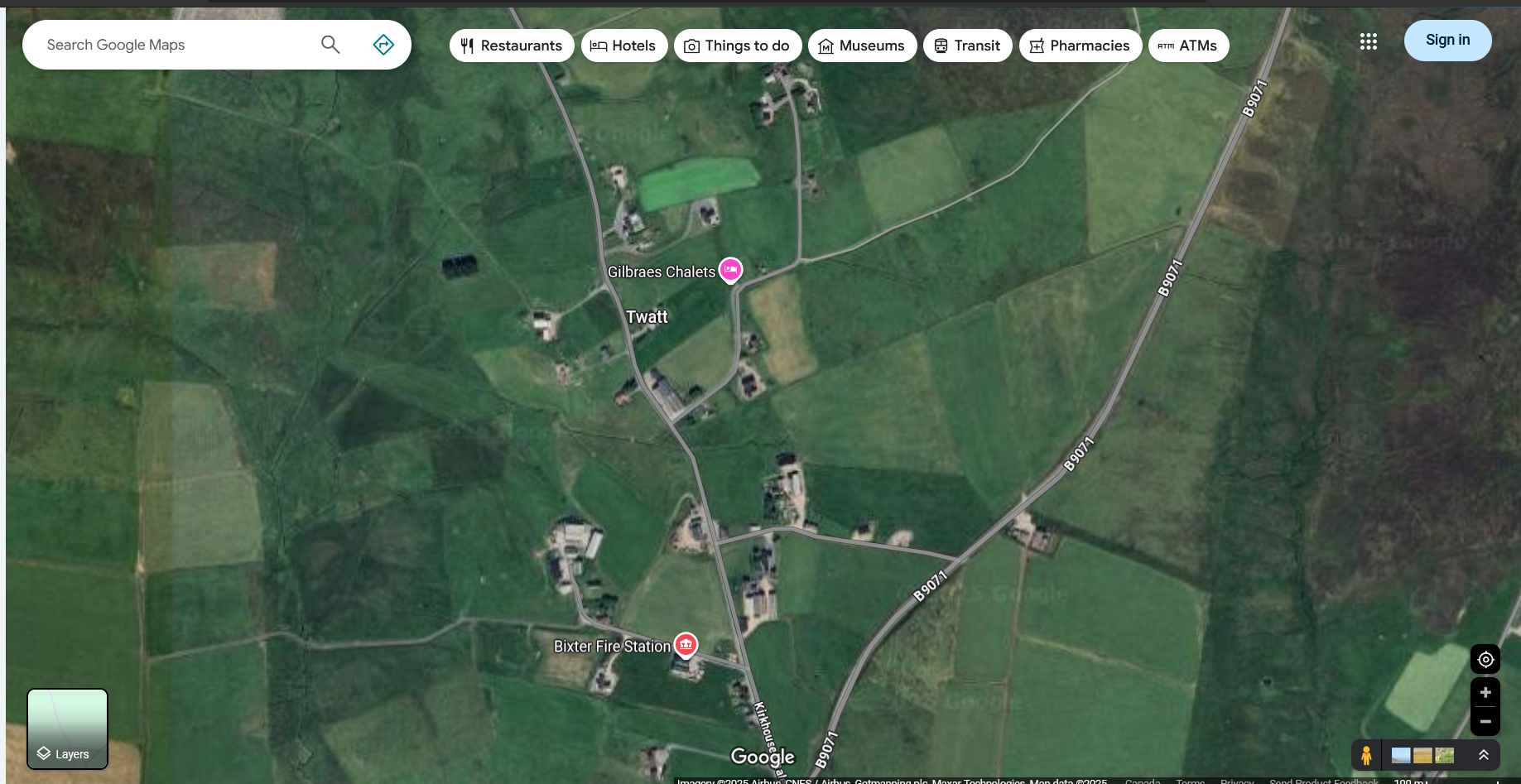
Task: Open the blue sky imagery thumbnail
Action: [x=1401, y=755]
